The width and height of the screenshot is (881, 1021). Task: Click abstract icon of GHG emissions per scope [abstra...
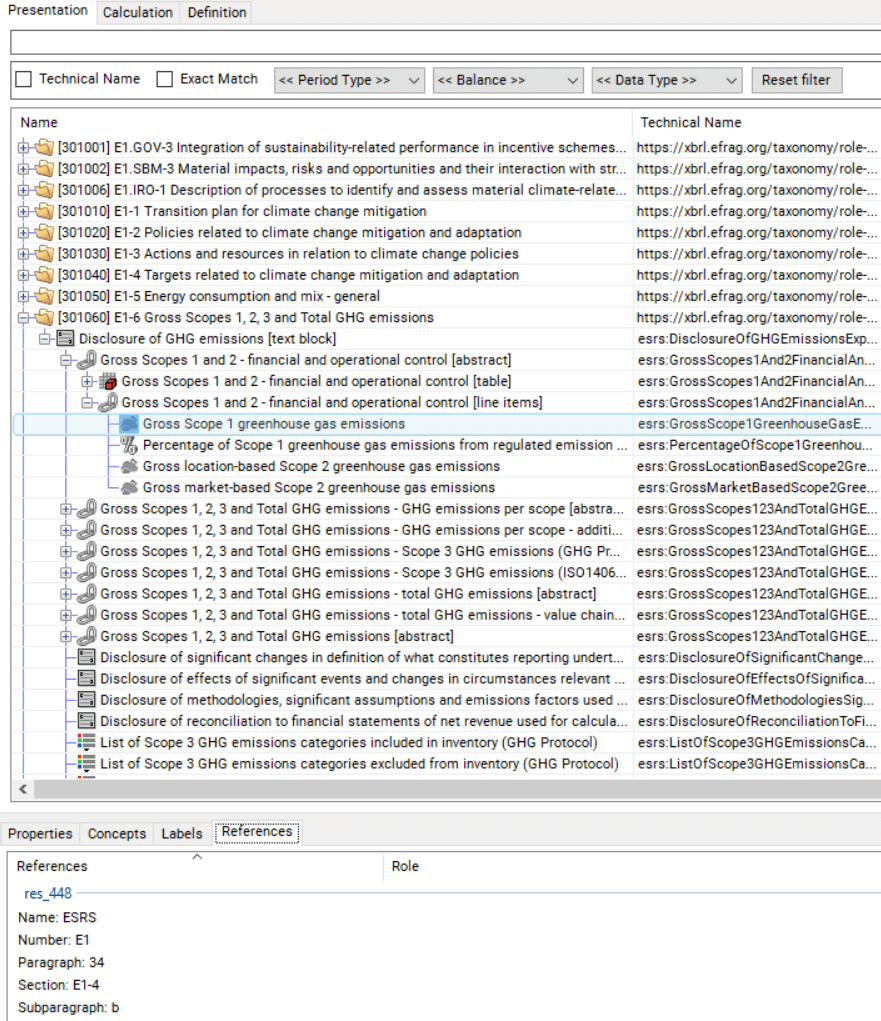[x=87, y=509]
